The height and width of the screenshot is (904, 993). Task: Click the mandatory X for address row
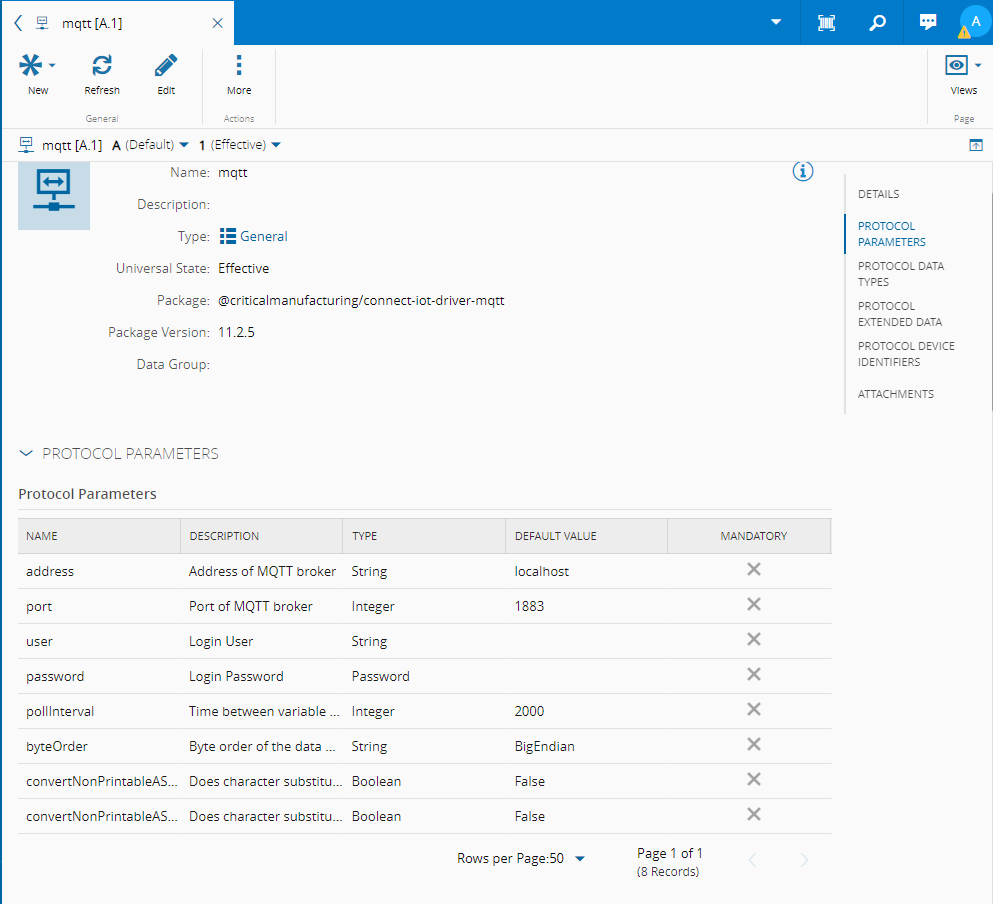[x=754, y=569]
